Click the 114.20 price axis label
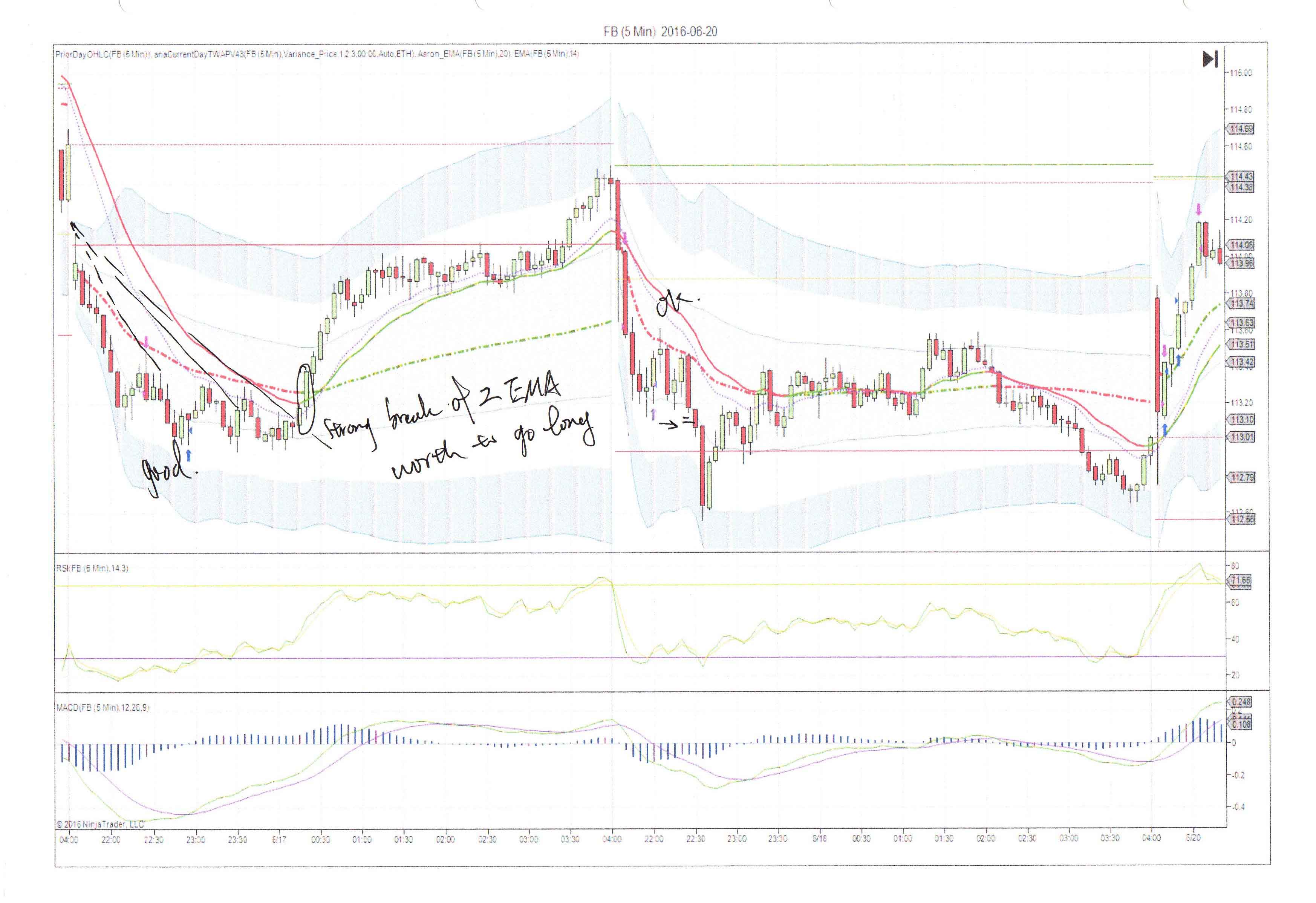 click(x=1241, y=220)
